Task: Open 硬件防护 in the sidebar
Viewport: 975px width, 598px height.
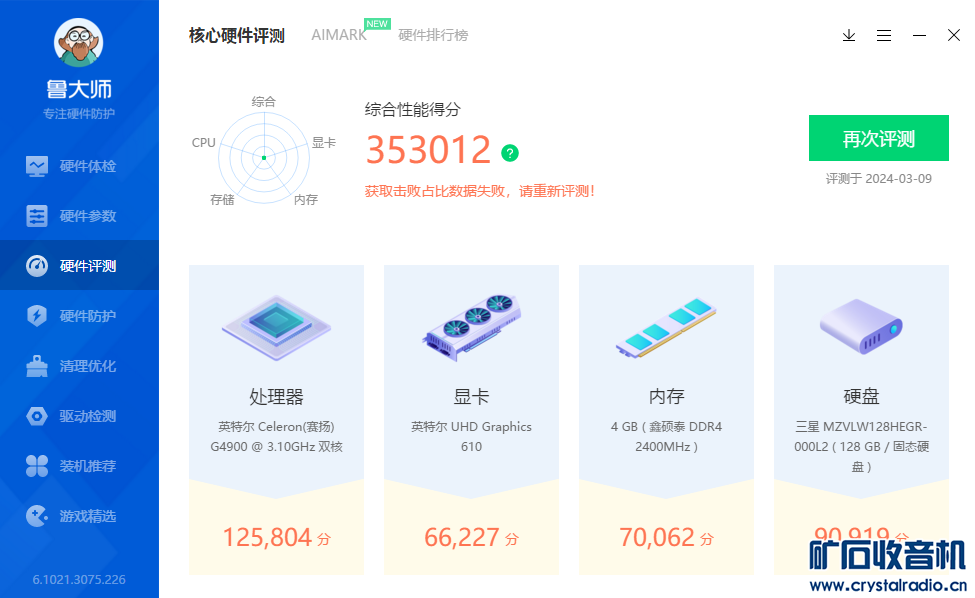Action: pyautogui.click(x=80, y=316)
